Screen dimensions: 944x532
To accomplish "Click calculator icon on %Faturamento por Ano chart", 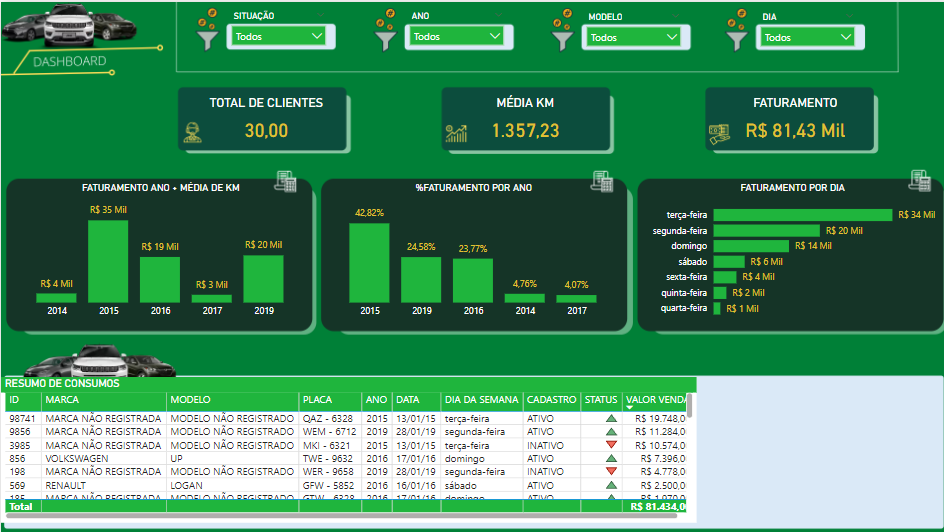I will tap(602, 181).
